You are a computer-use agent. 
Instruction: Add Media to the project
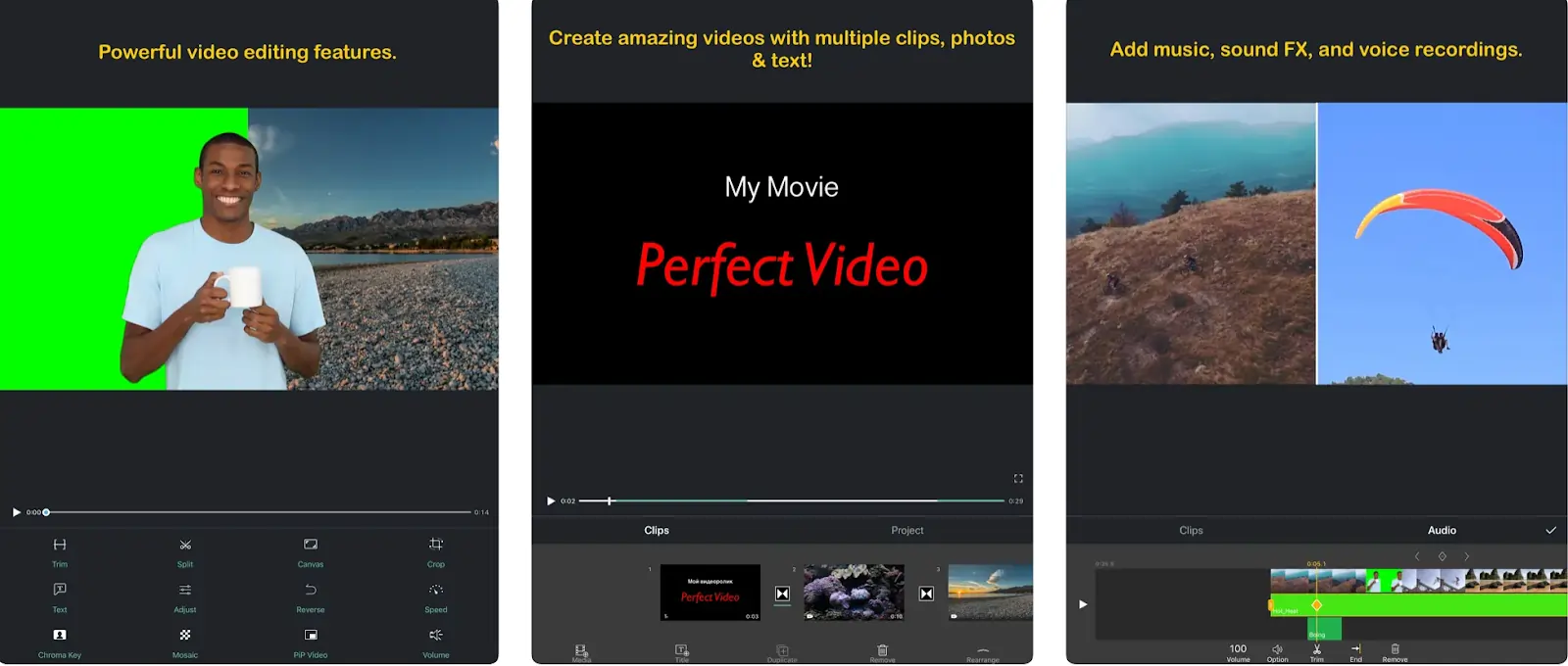582,653
